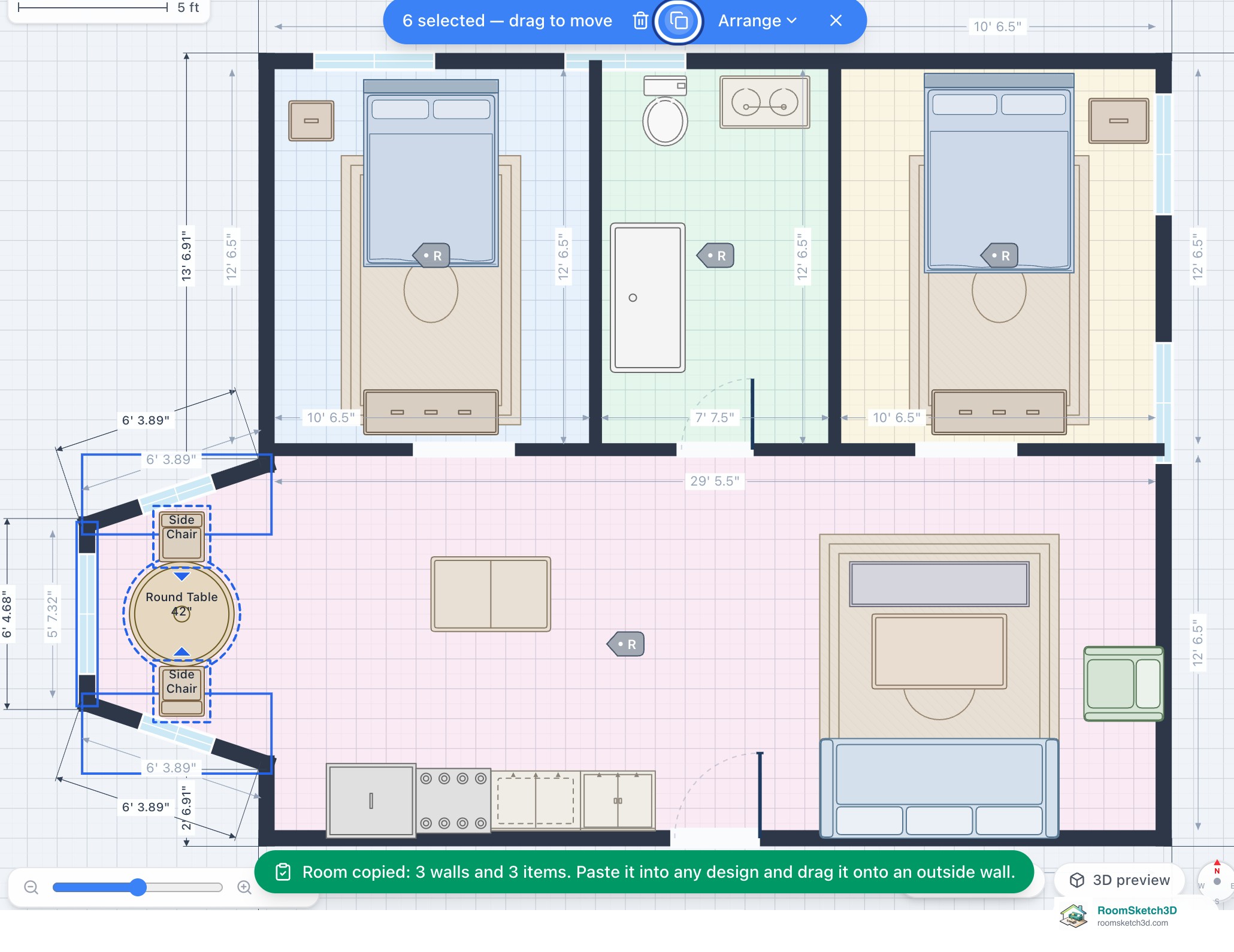1234x952 pixels.
Task: Click the 7' 7.5" bathroom width dimension
Action: (x=714, y=417)
